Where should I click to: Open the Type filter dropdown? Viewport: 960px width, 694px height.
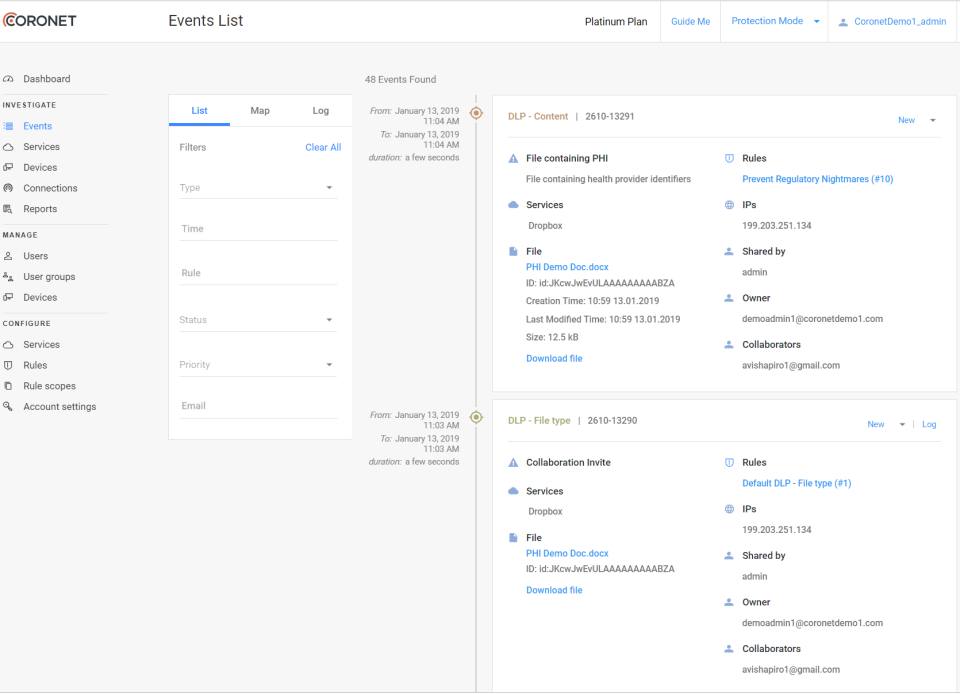coord(258,188)
